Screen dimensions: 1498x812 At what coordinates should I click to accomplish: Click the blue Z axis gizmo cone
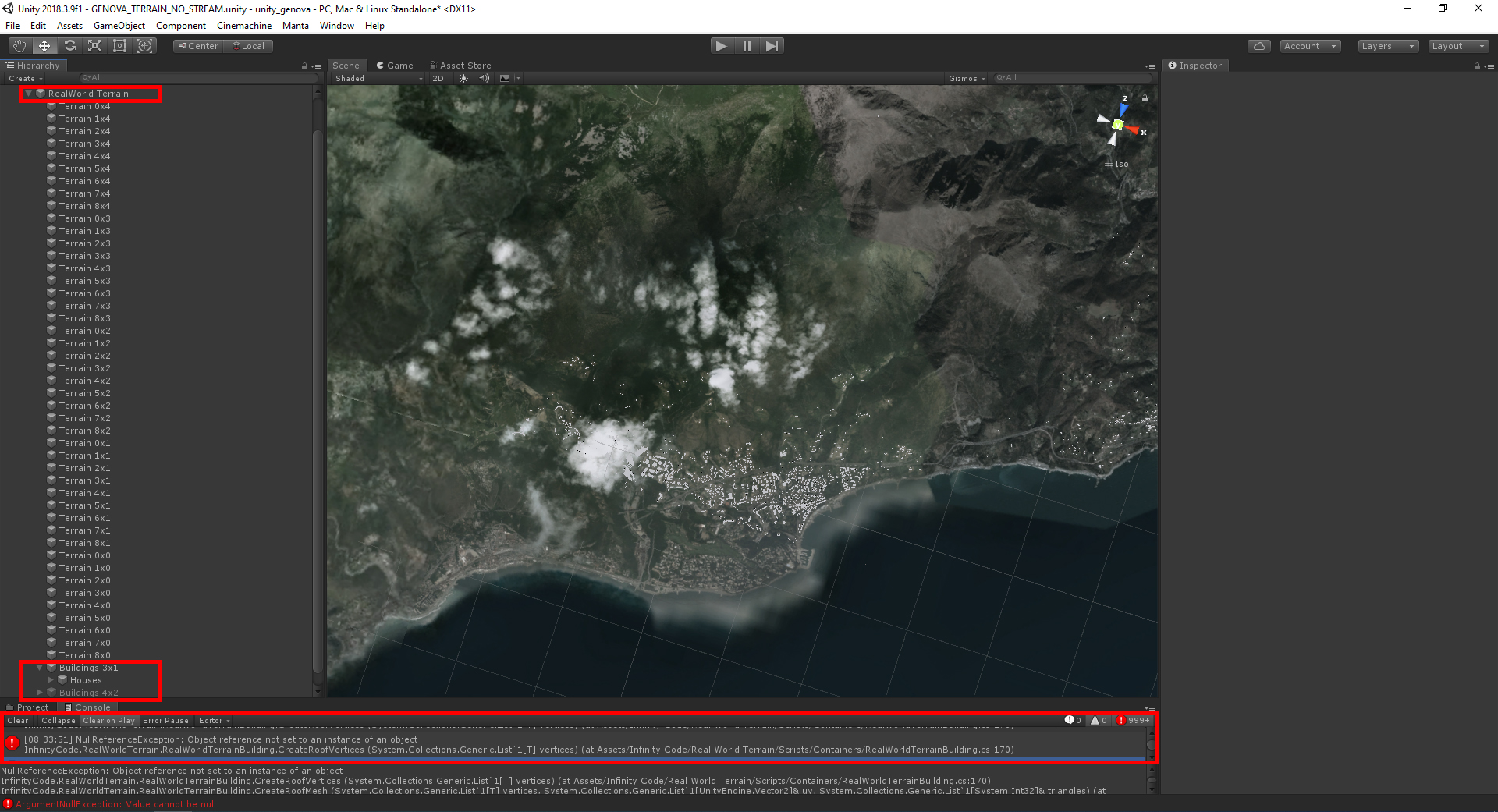click(x=1123, y=109)
